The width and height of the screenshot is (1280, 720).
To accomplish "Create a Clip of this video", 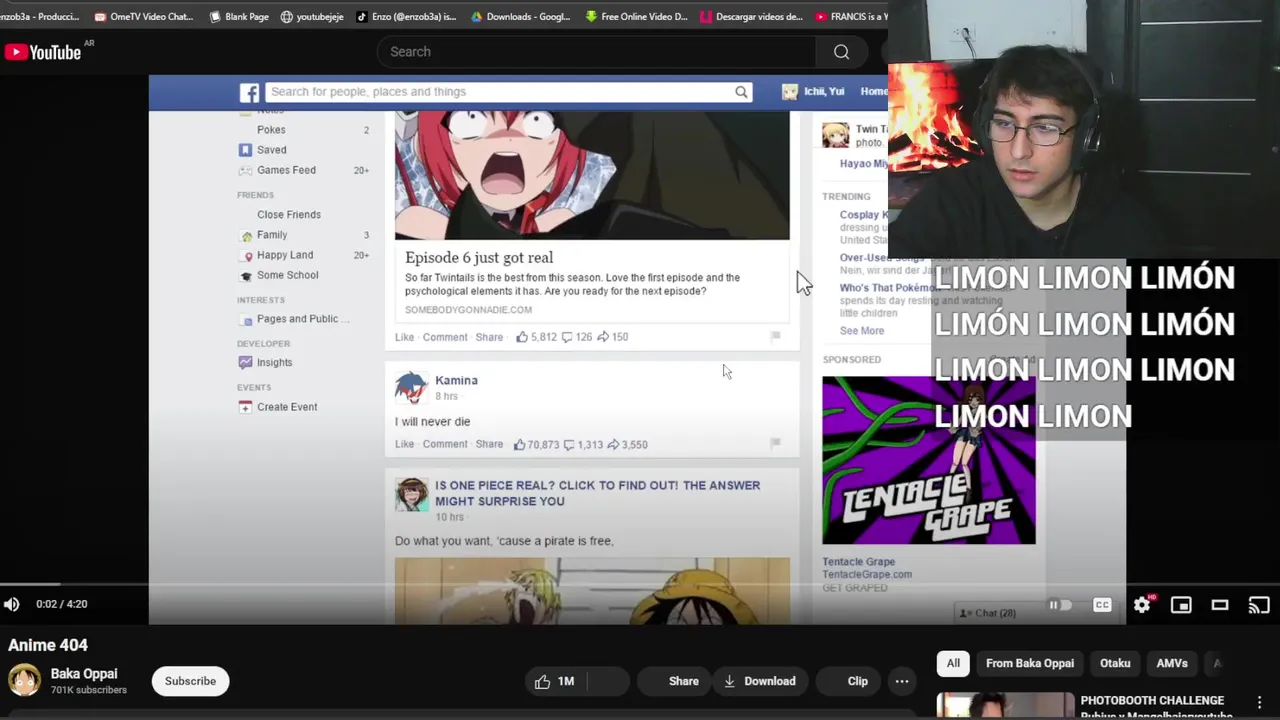I will point(848,681).
